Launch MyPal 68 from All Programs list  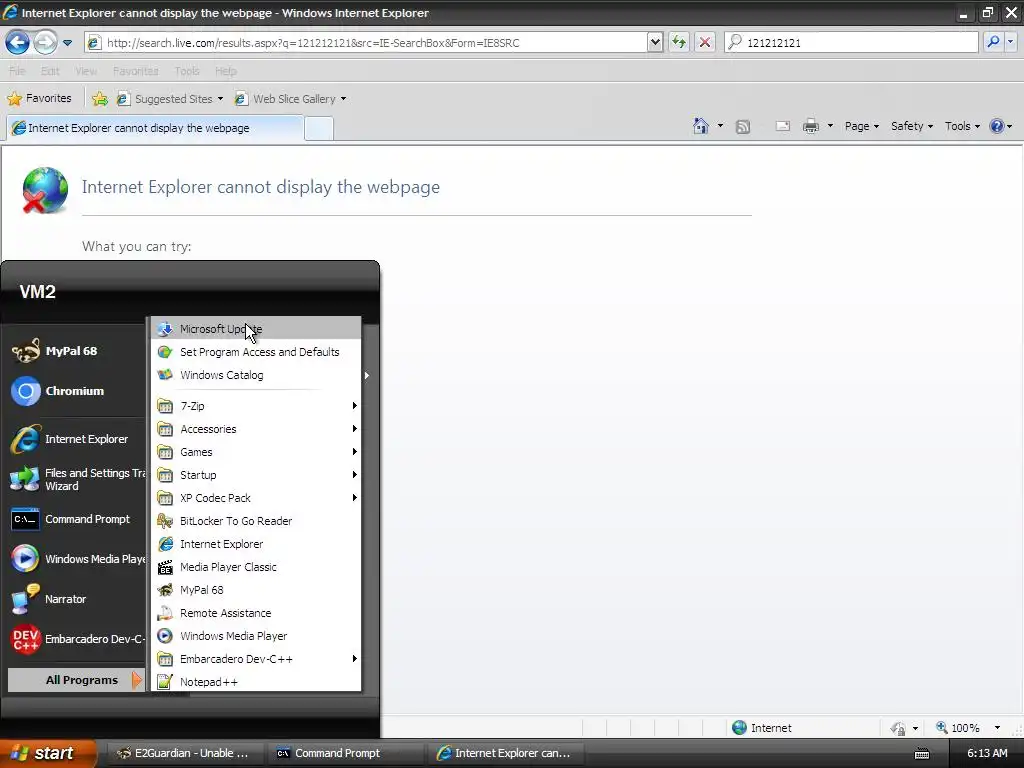click(256, 590)
